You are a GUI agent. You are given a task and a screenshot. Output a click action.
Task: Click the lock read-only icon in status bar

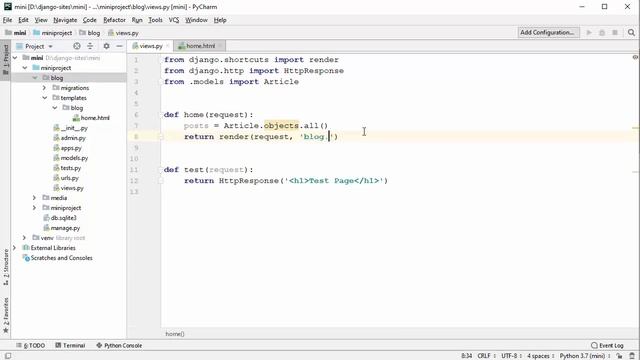(620, 356)
